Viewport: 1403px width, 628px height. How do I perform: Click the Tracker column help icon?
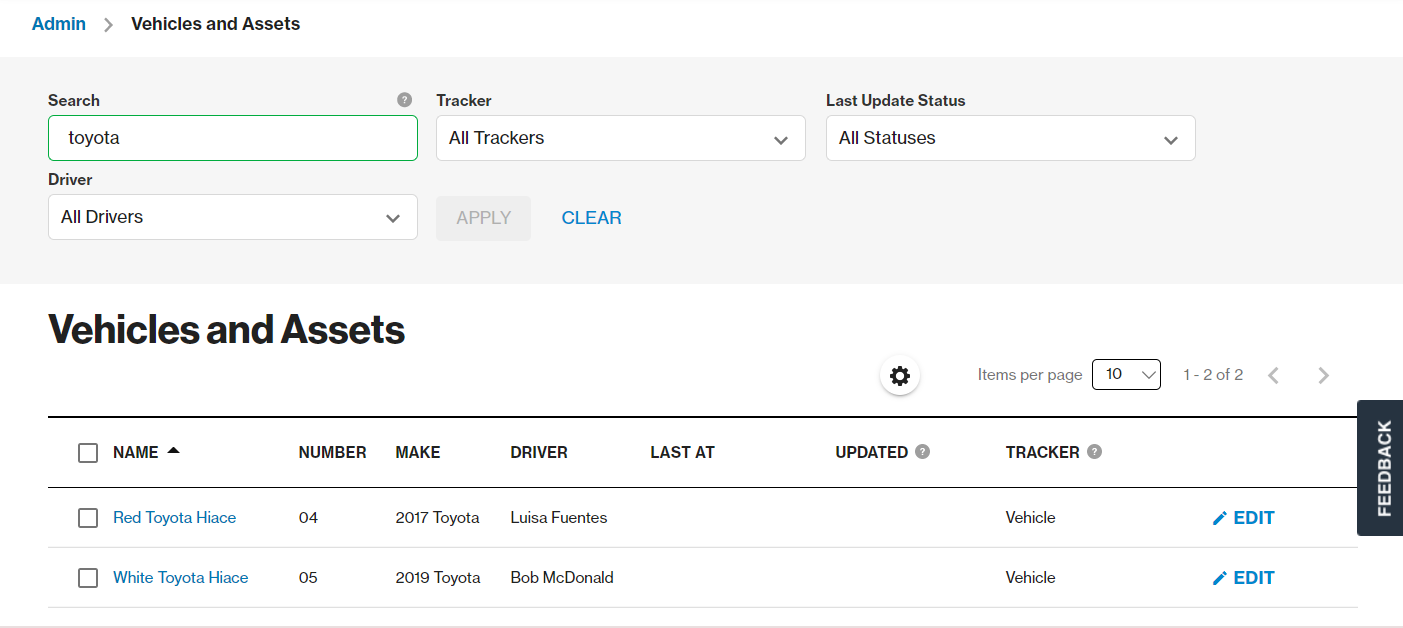click(1094, 452)
